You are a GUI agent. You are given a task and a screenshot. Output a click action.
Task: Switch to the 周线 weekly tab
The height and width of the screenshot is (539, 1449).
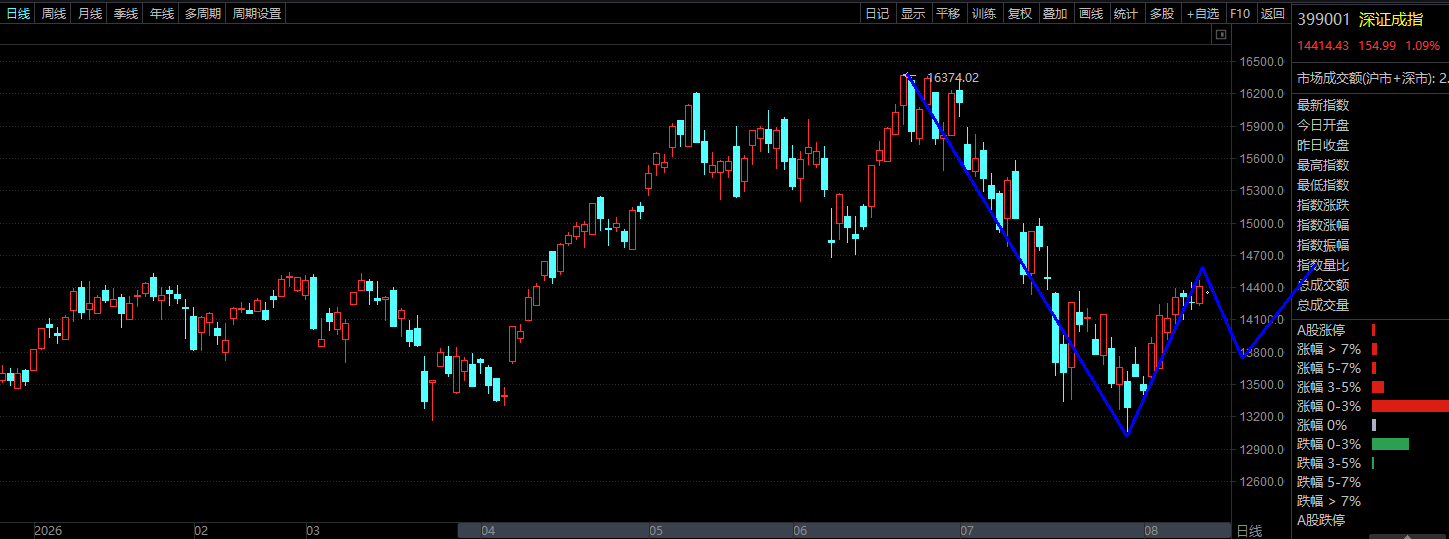tap(54, 13)
